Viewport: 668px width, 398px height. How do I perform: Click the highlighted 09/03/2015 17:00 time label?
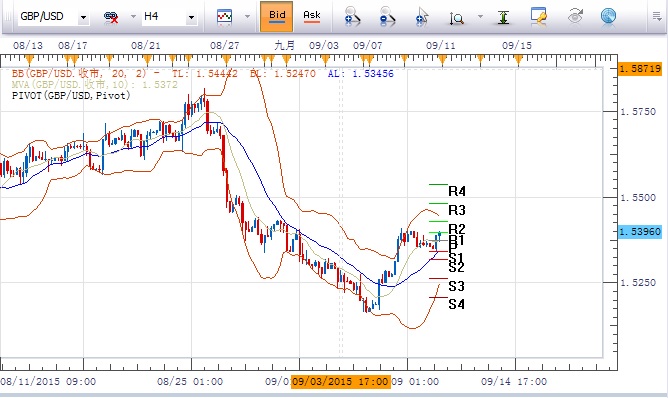pos(340,381)
